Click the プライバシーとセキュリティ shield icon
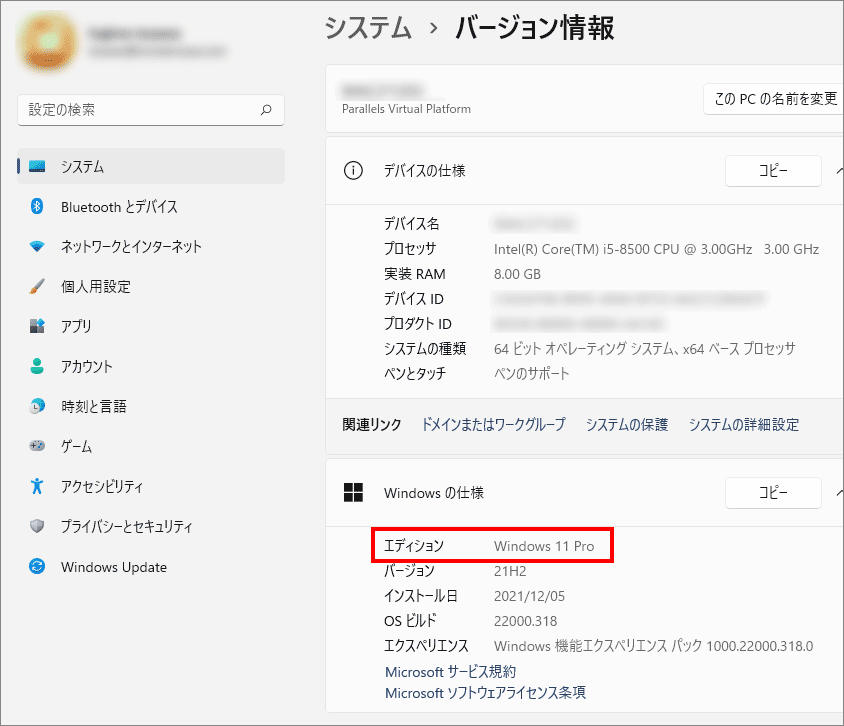Viewport: 844px width, 726px height. (x=37, y=527)
